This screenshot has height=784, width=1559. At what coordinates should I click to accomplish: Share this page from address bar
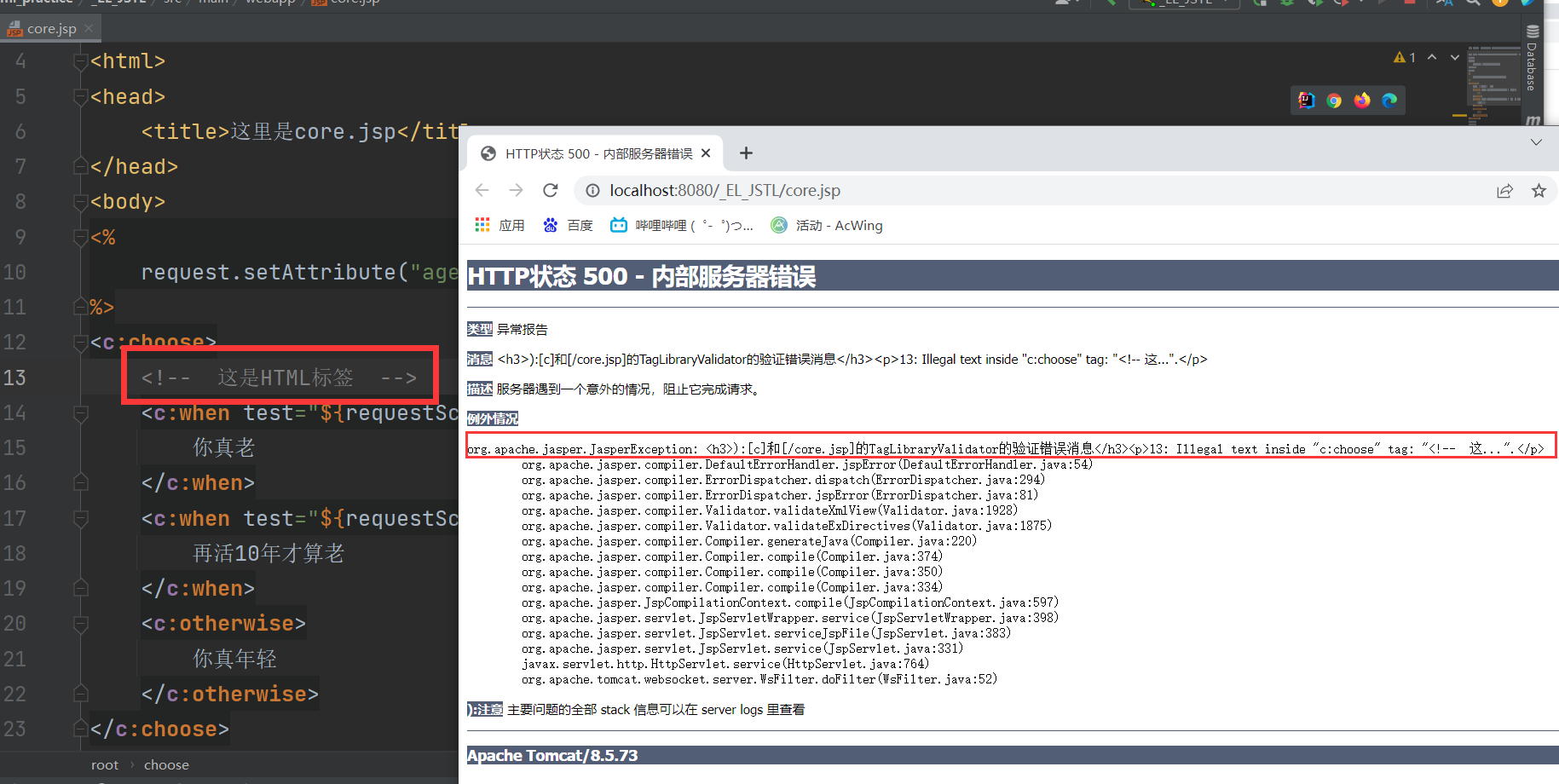click(1504, 190)
